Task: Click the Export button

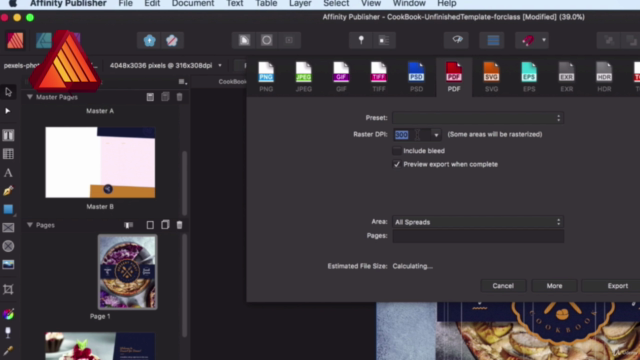Action: click(x=612, y=286)
